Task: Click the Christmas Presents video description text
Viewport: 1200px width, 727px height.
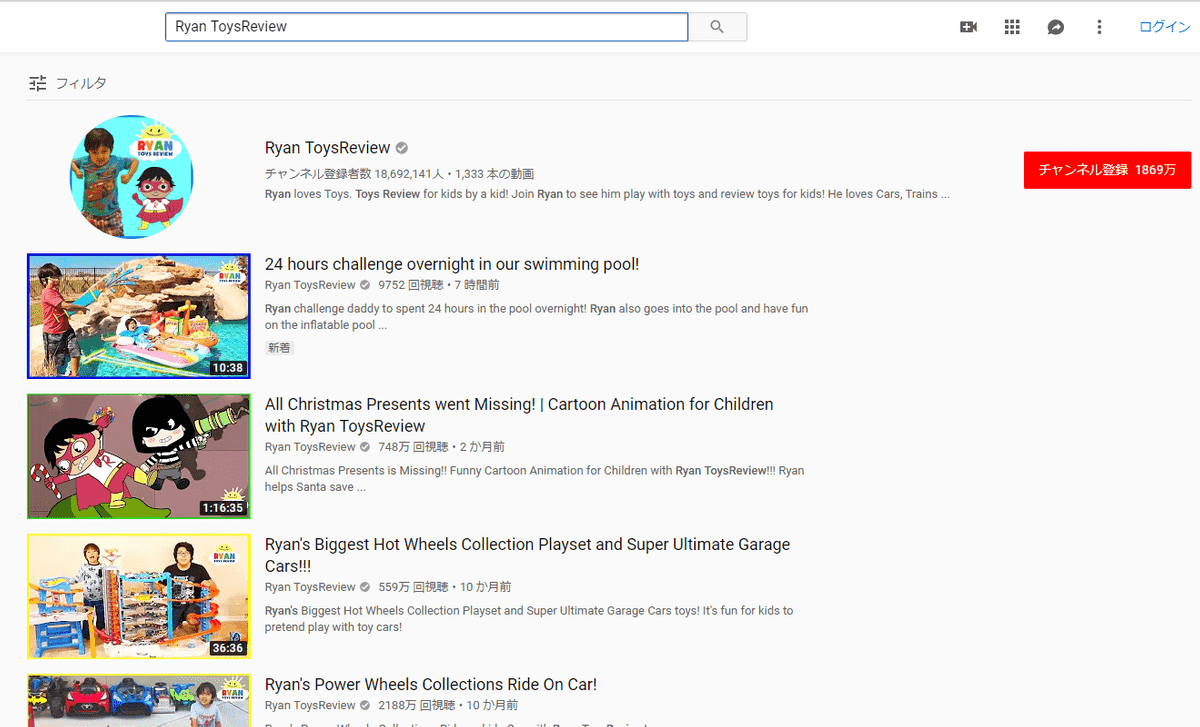Action: click(534, 478)
